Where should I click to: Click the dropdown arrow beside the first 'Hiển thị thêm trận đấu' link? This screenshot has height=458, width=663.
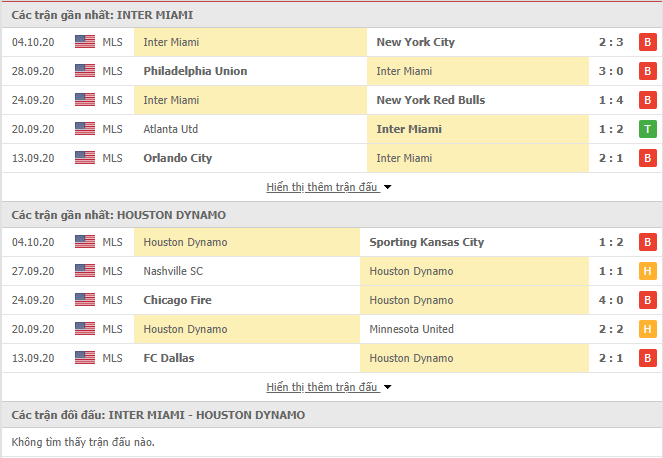387,187
